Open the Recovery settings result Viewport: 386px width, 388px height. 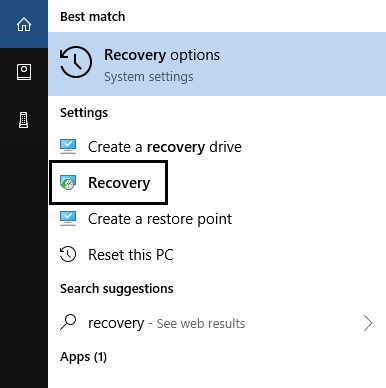217,183
